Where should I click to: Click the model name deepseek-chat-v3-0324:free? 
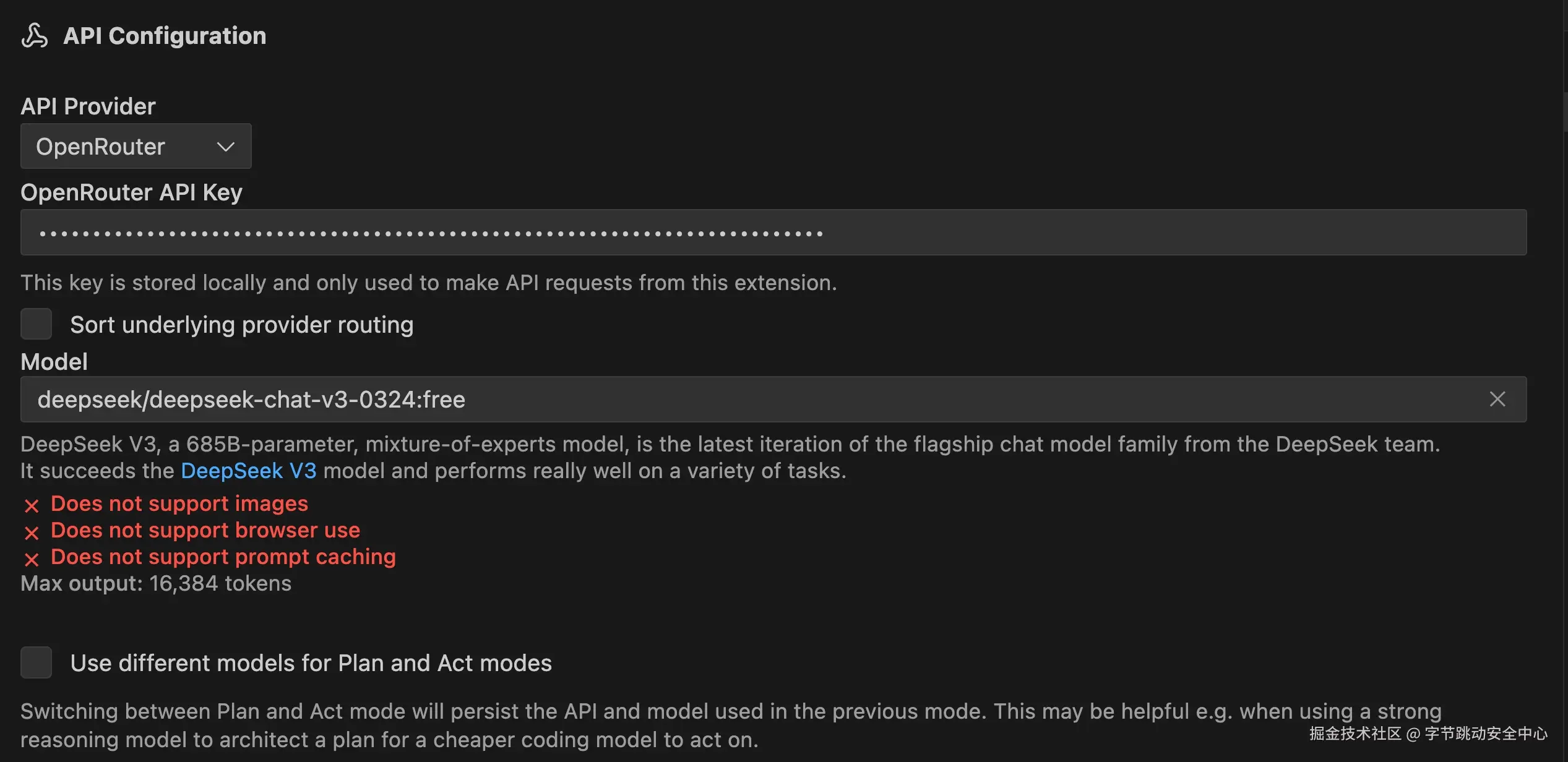point(251,400)
